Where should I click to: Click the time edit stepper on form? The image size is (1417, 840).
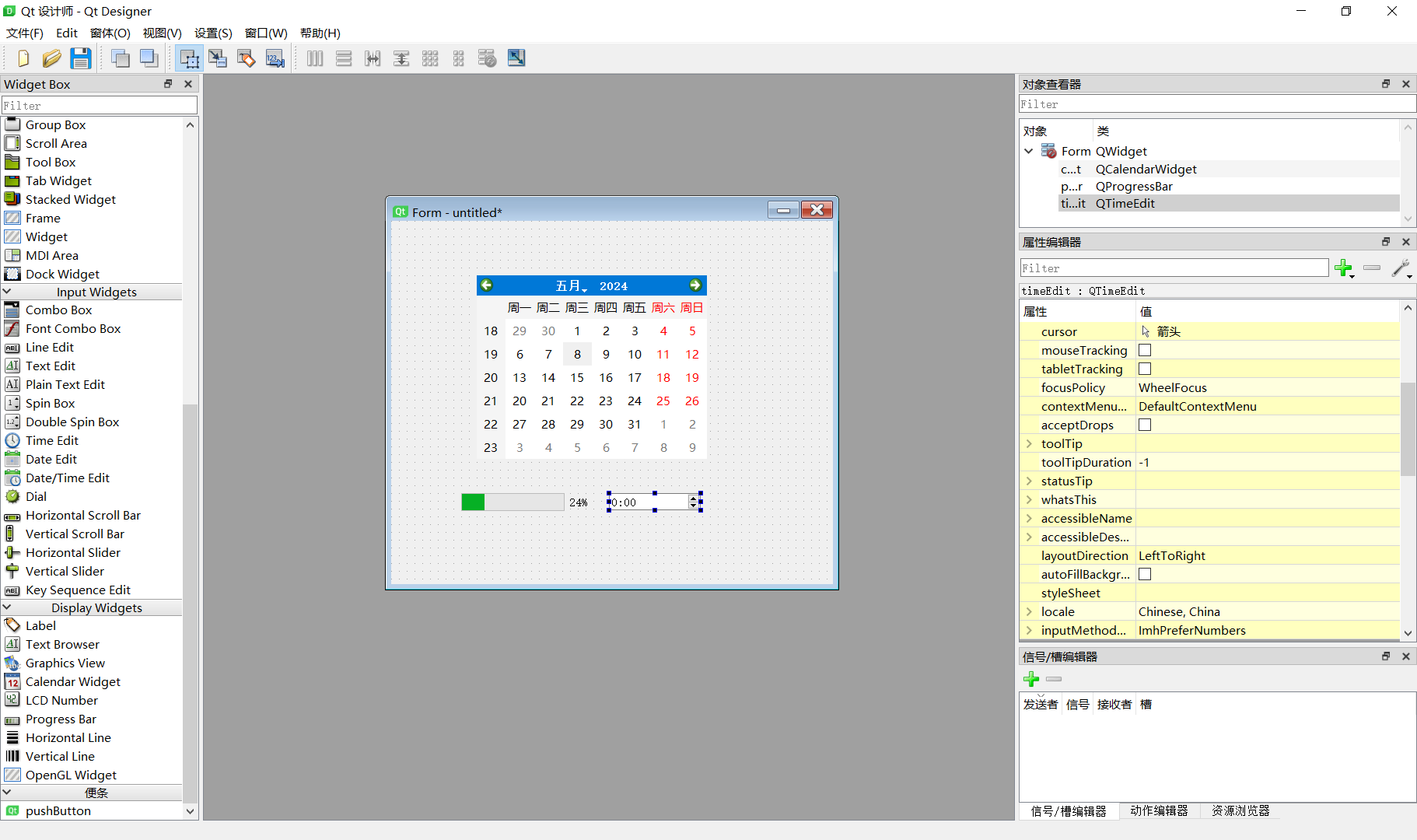693,502
